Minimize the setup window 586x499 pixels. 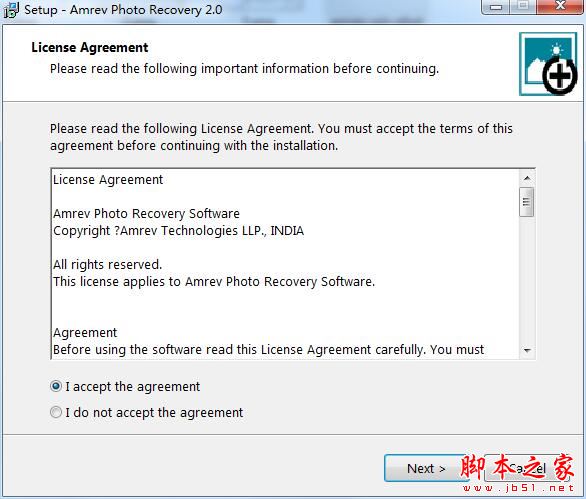496,7
